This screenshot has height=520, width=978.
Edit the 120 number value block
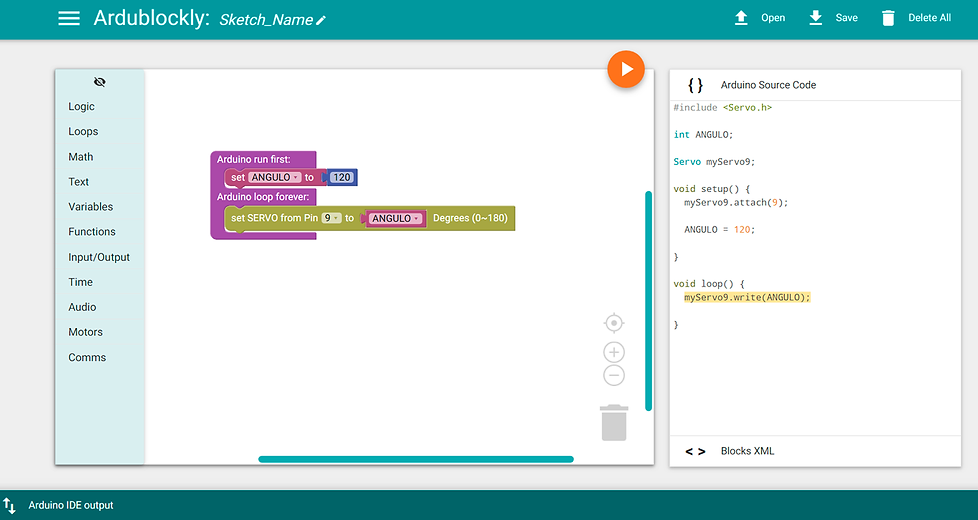point(341,178)
